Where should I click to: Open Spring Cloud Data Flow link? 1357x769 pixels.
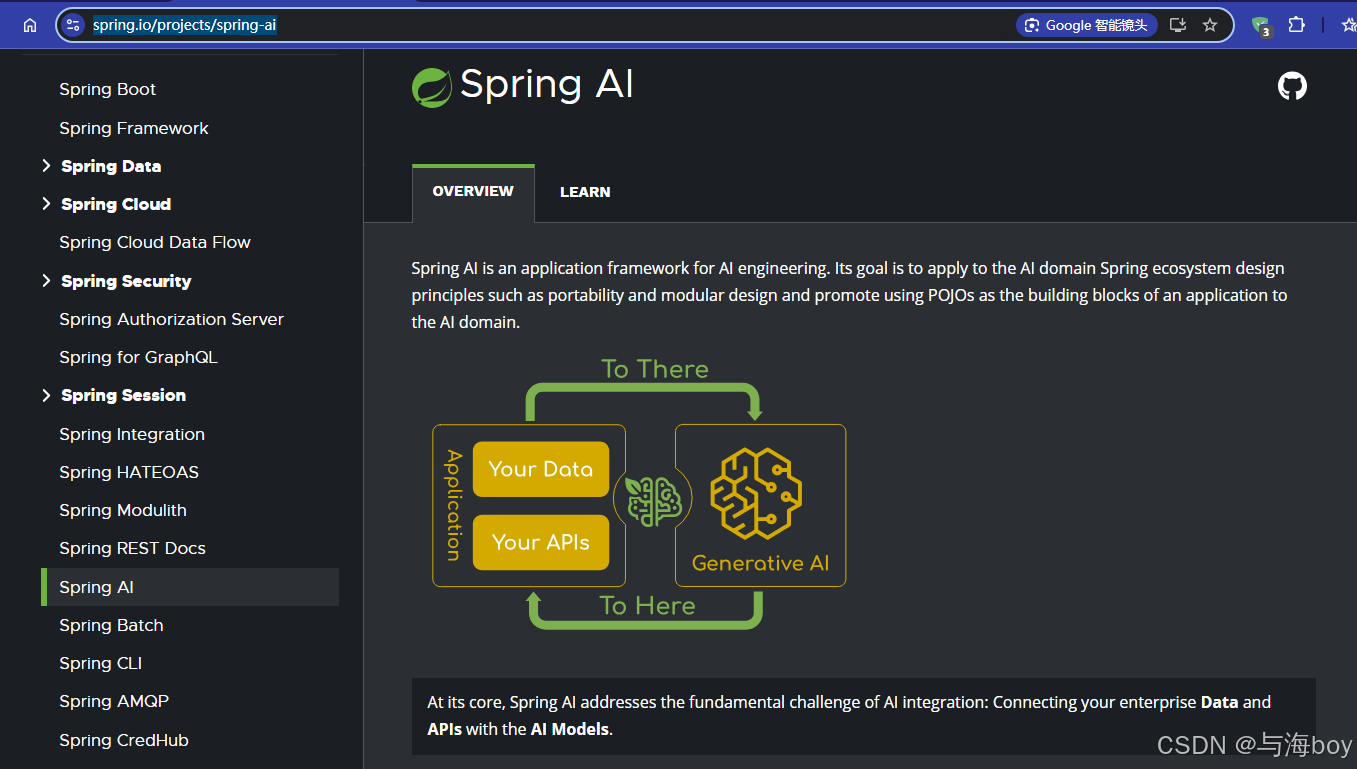coord(155,242)
